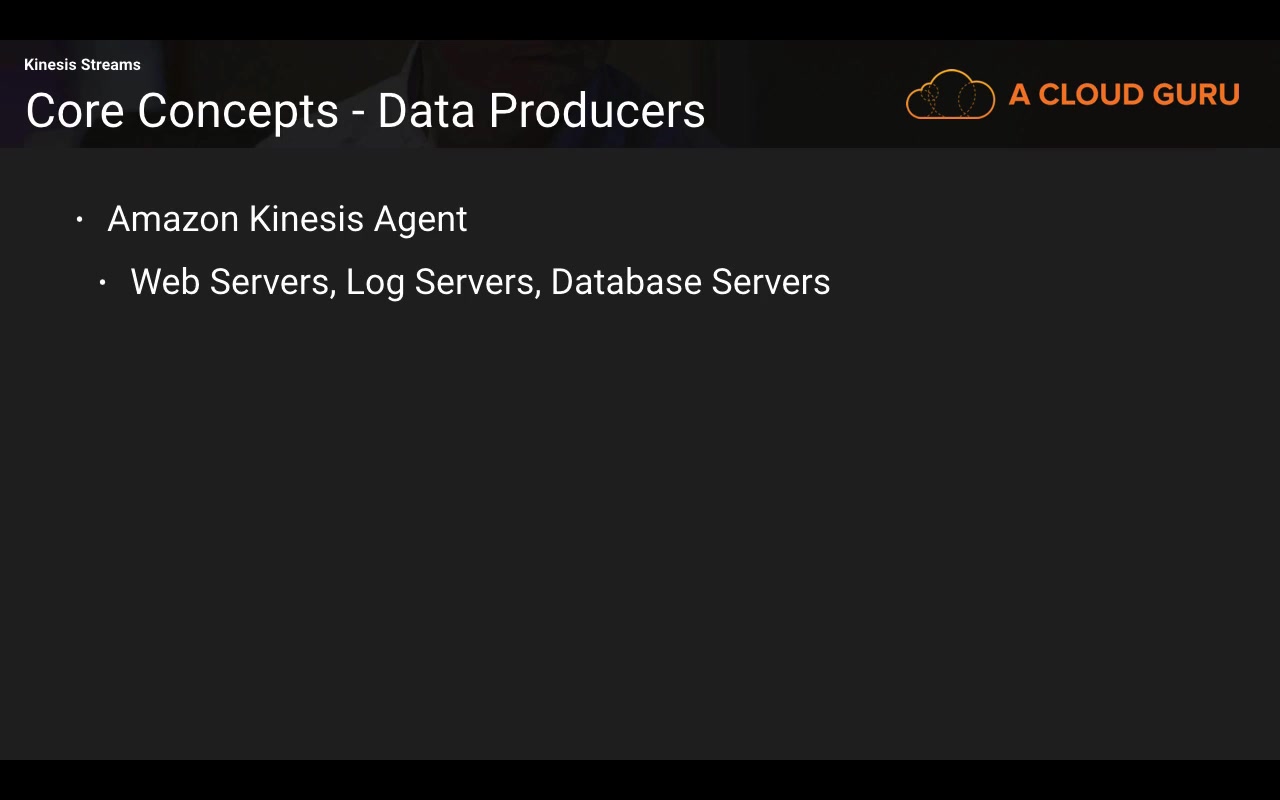This screenshot has width=1280, height=800.
Task: Click the word "Streams" in the small header
Action: [110, 65]
